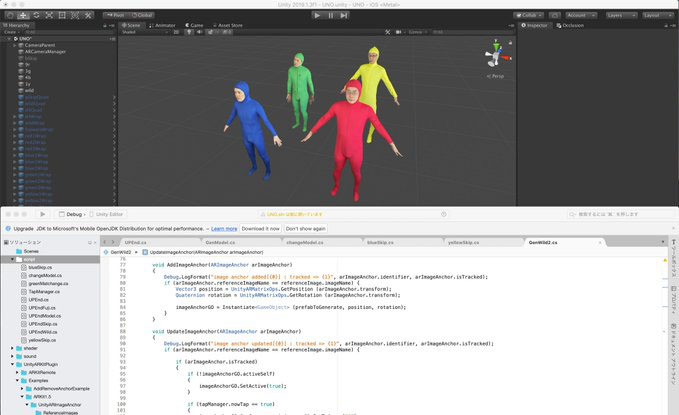This screenshot has height=415, width=679.
Task: Switch to the Asset Store tab
Action: point(230,24)
